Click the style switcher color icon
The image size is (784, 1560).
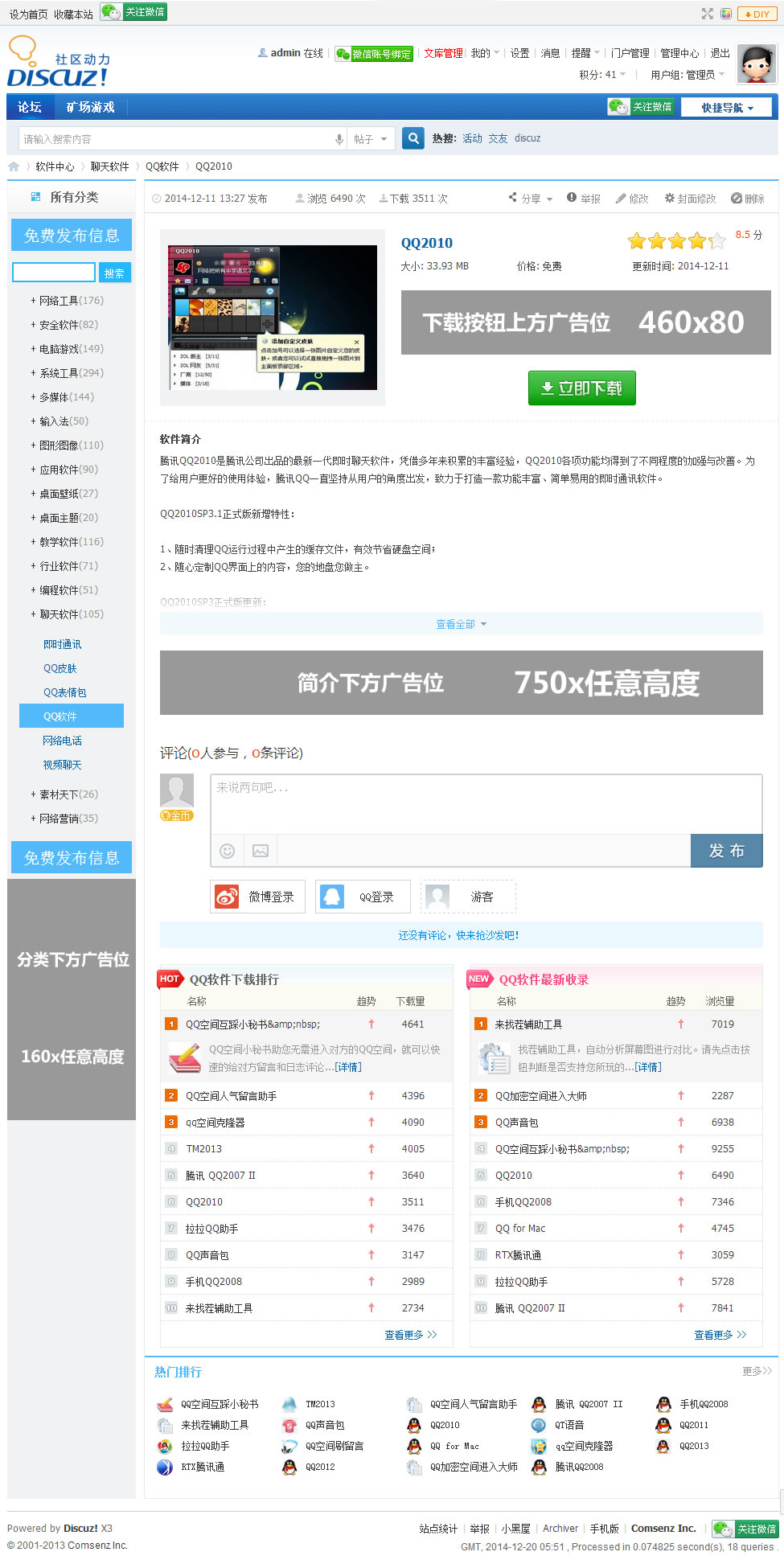(726, 14)
